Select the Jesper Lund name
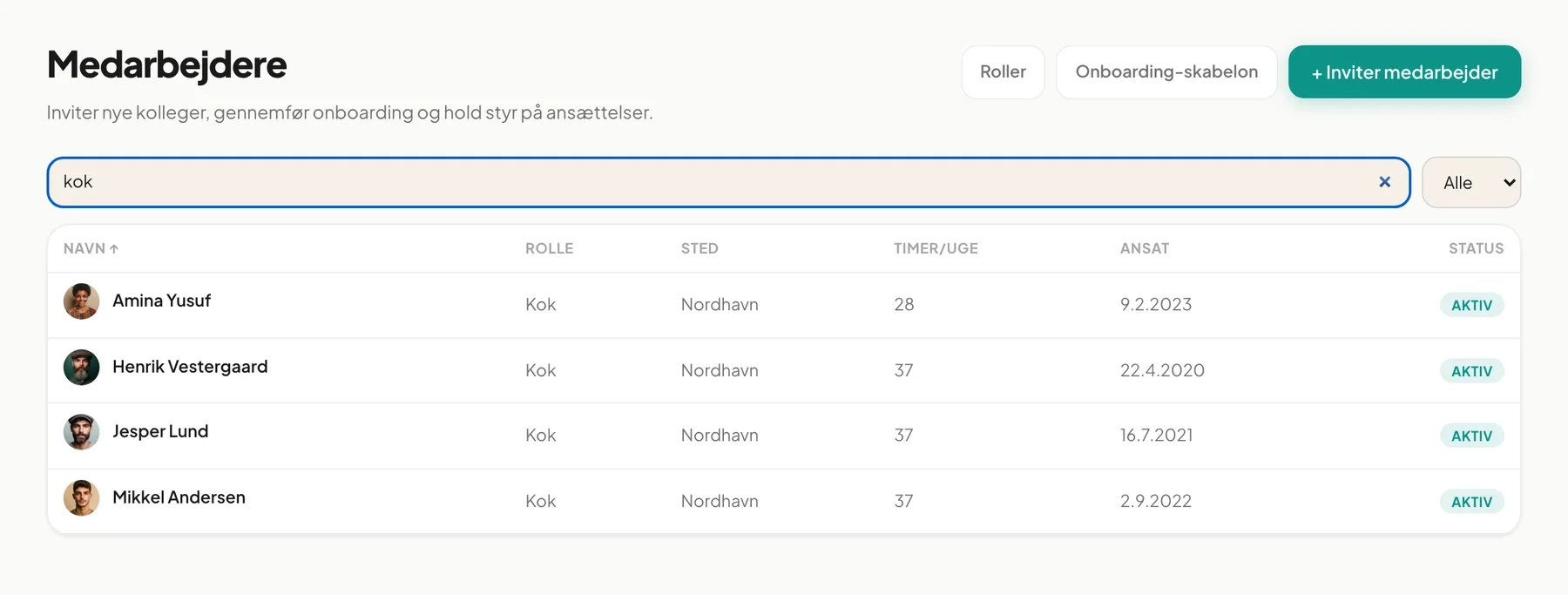This screenshot has width=1568, height=595. [160, 431]
